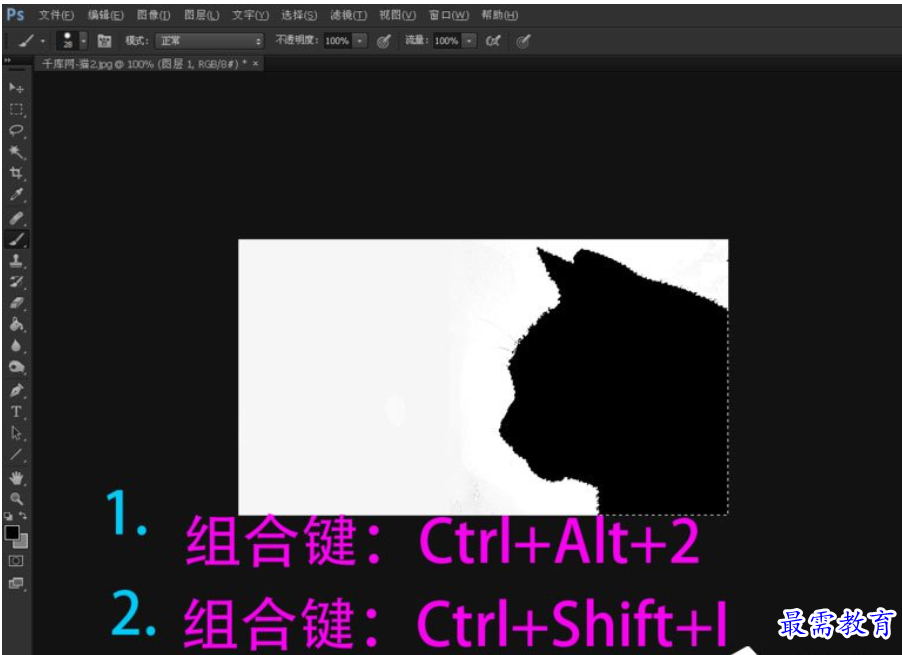Select the Path Selection tool

coord(16,433)
